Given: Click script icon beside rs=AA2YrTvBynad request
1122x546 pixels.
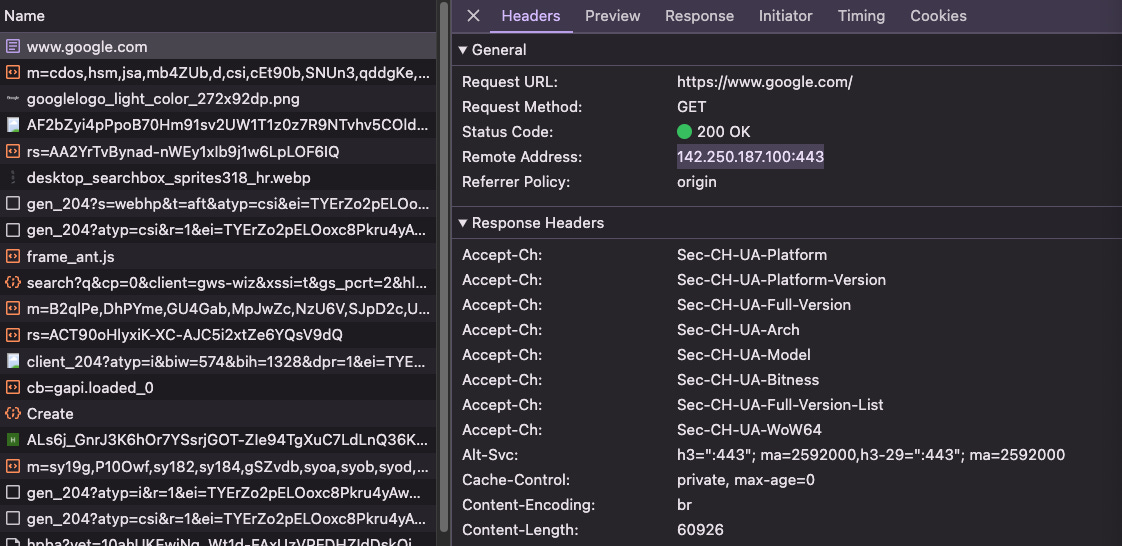Looking at the screenshot, I should (x=12, y=152).
